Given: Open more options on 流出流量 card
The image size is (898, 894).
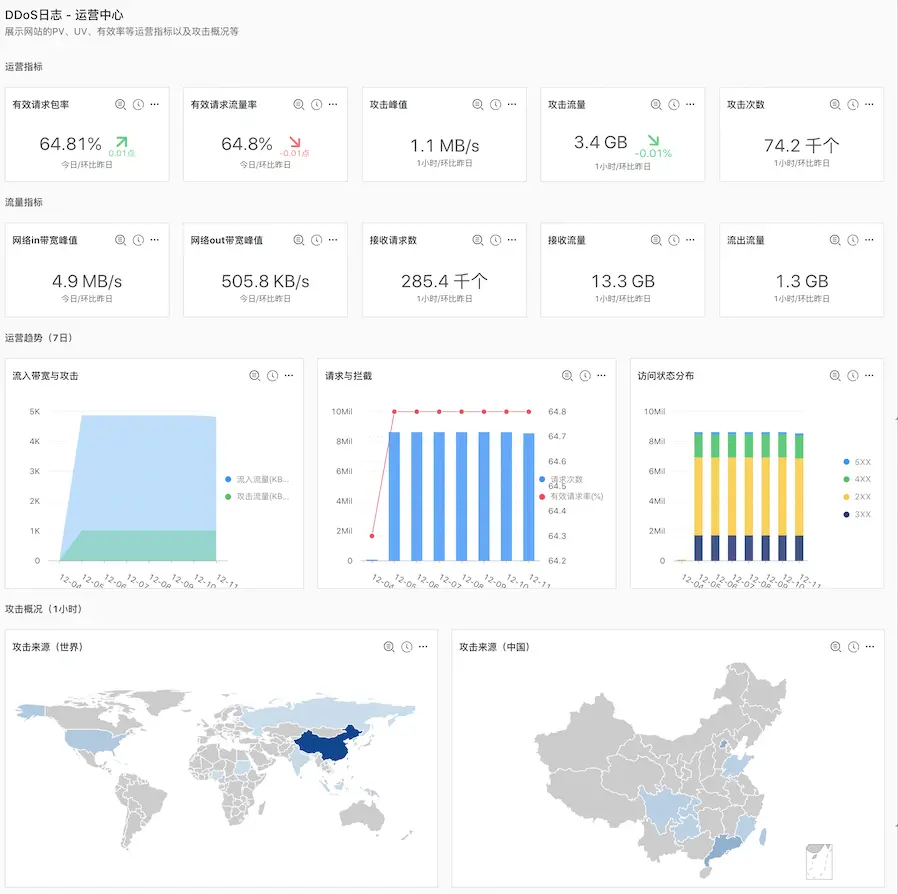Looking at the screenshot, I should [869, 240].
